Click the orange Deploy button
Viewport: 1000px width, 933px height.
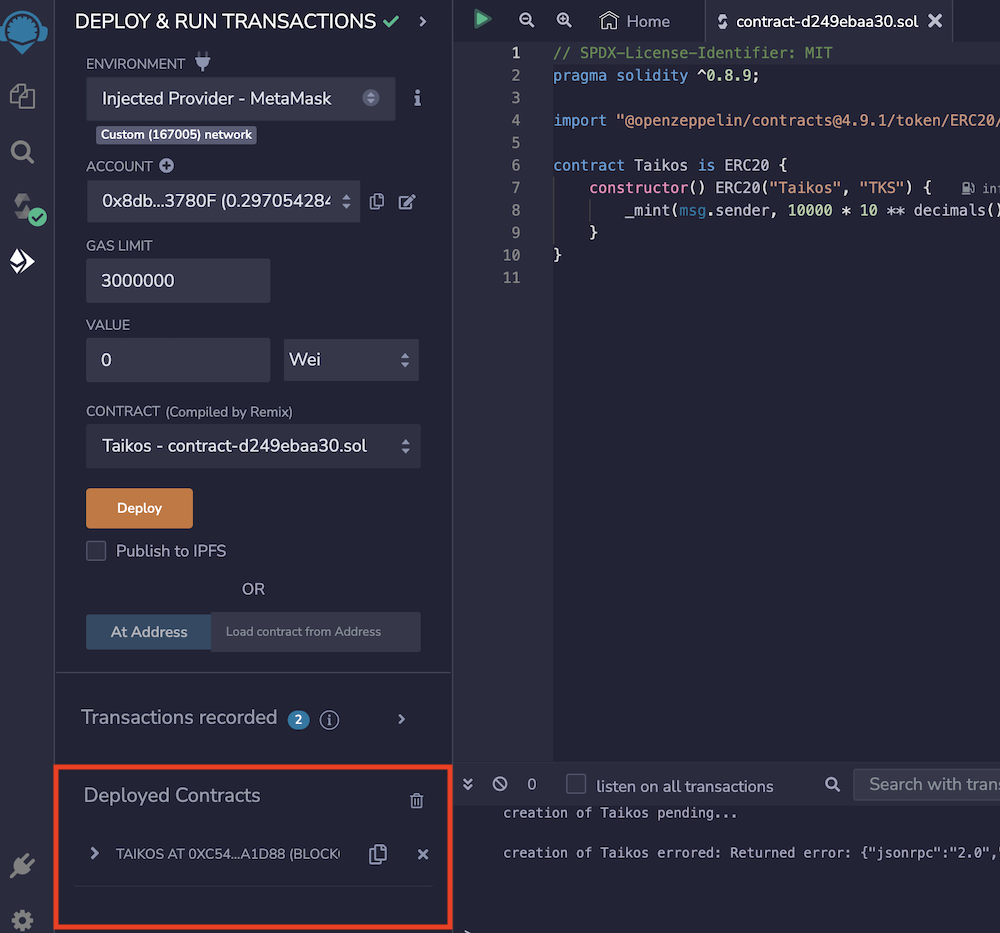pos(139,508)
